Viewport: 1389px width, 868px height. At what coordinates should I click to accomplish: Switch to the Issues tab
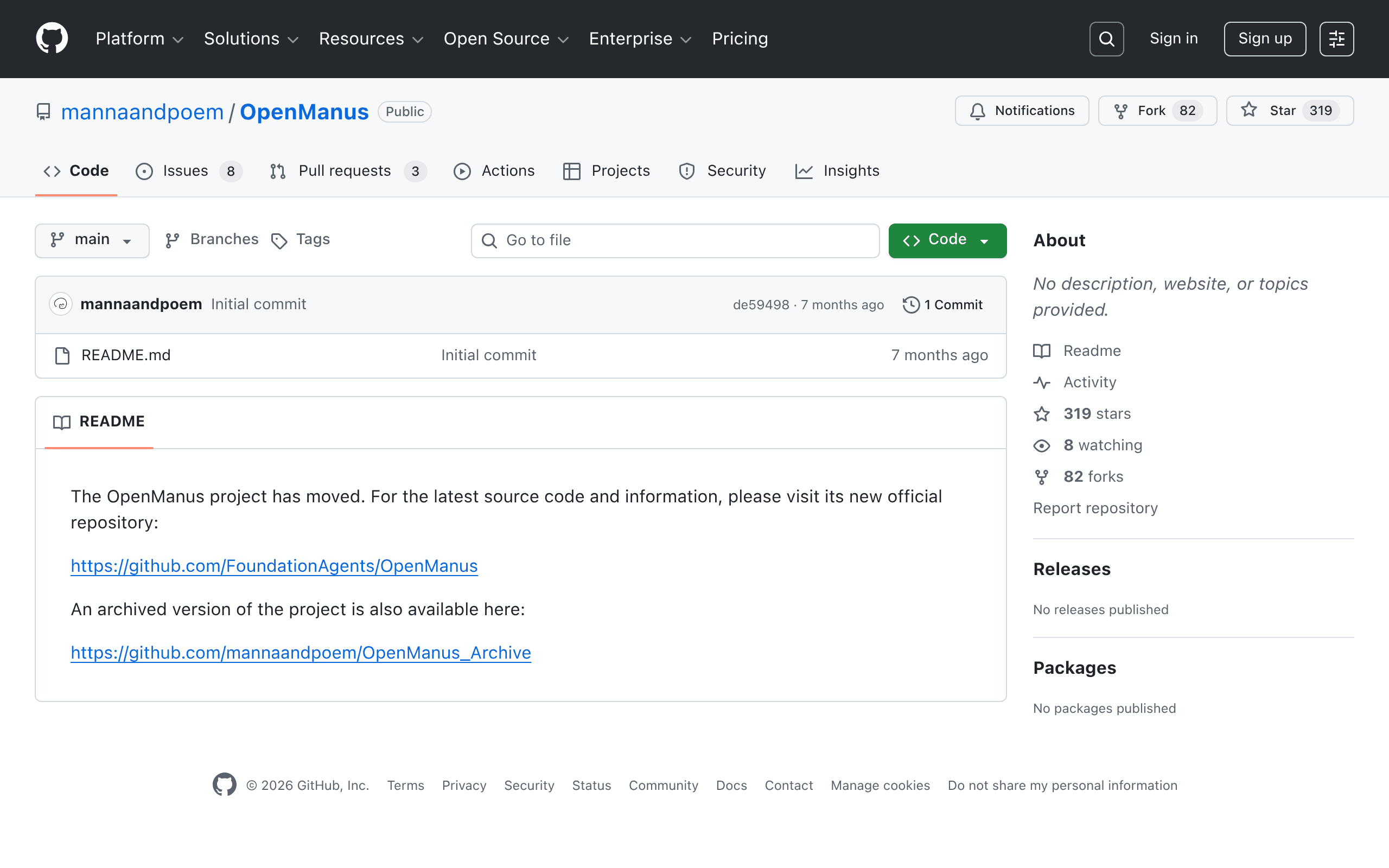click(x=189, y=171)
